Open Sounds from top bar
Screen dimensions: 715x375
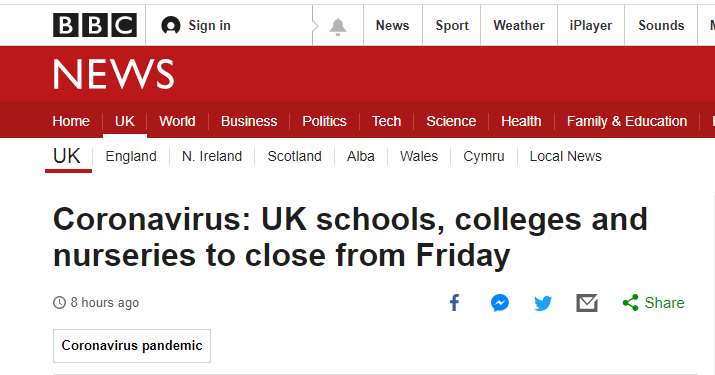[661, 26]
